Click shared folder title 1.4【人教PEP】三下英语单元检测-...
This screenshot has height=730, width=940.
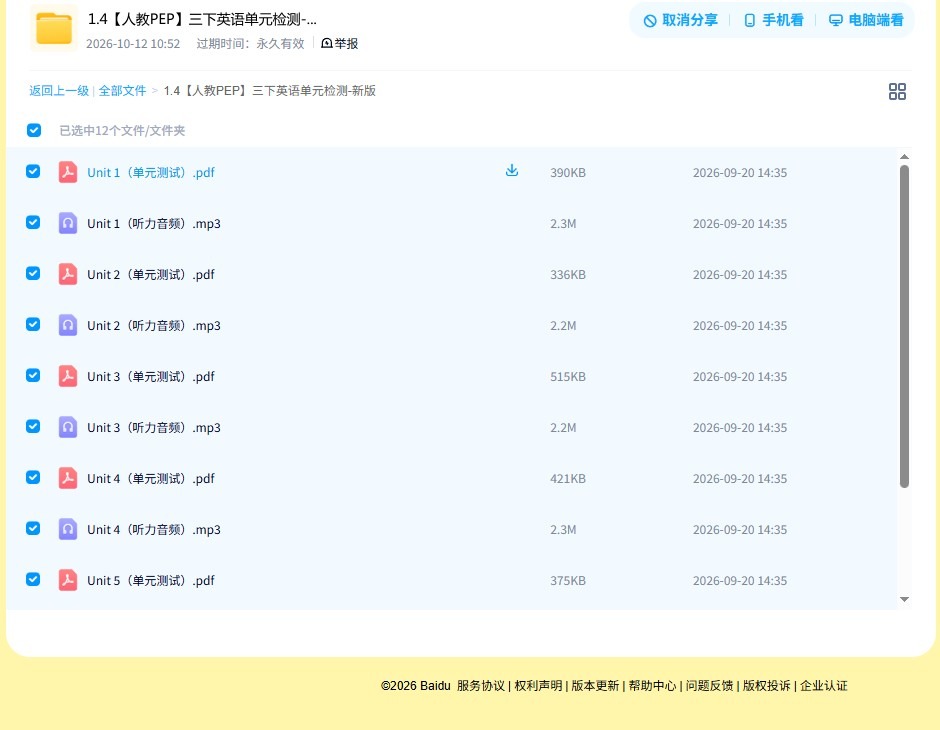coord(202,19)
